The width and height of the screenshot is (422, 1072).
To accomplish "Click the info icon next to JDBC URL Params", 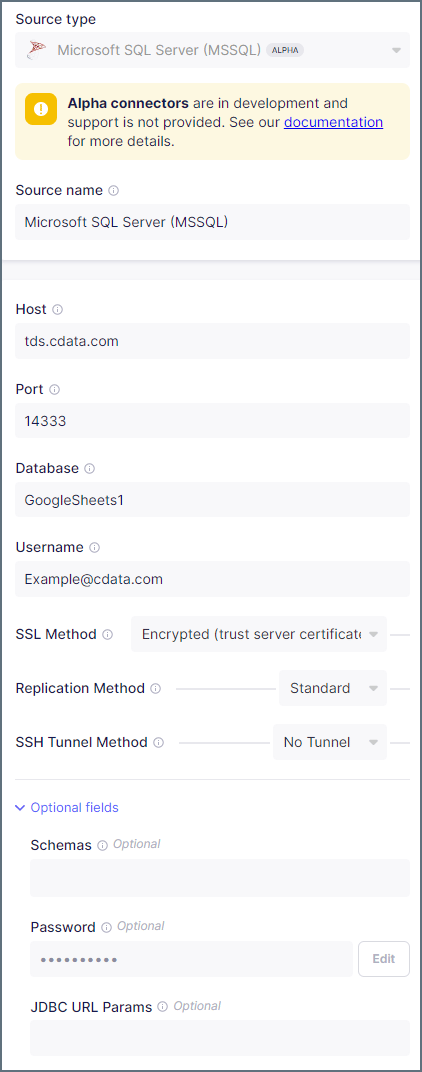I will coord(163,1007).
